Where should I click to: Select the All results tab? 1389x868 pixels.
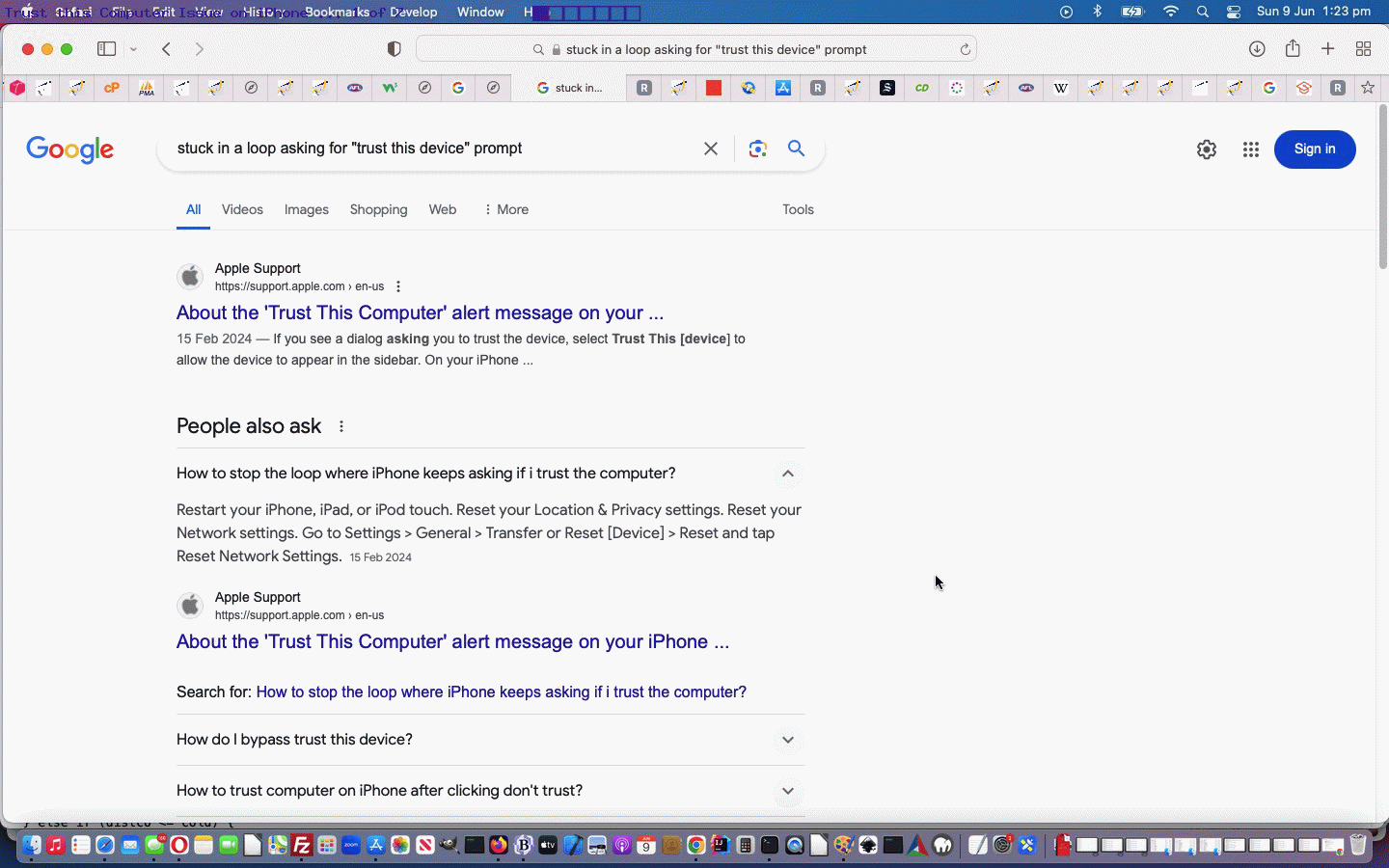[193, 209]
